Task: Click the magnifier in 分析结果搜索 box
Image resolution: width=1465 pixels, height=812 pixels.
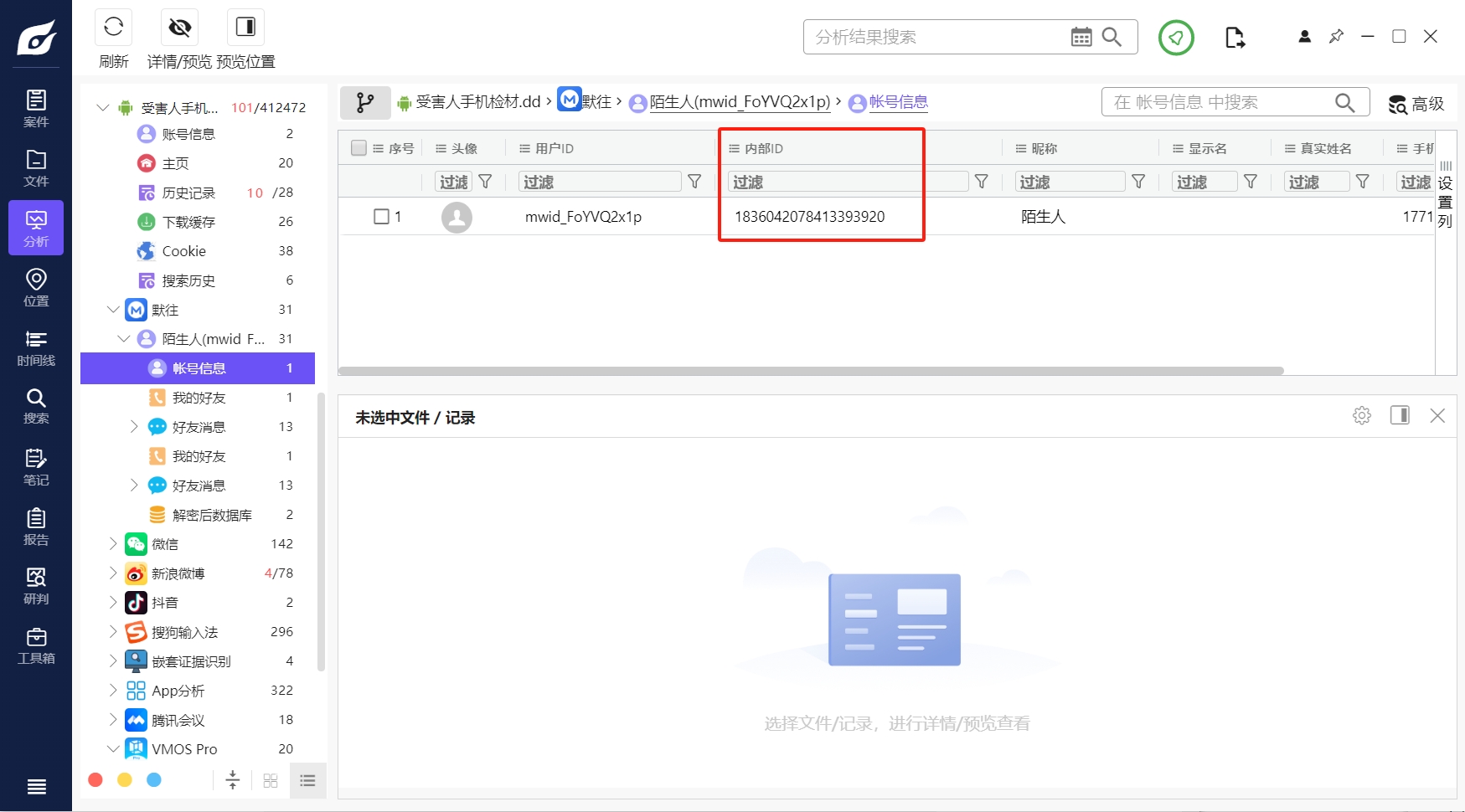Action: pos(1112,37)
